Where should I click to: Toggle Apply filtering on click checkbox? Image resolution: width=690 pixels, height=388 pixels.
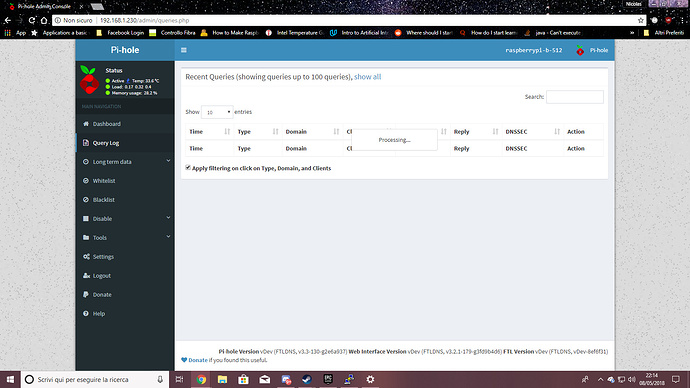188,168
